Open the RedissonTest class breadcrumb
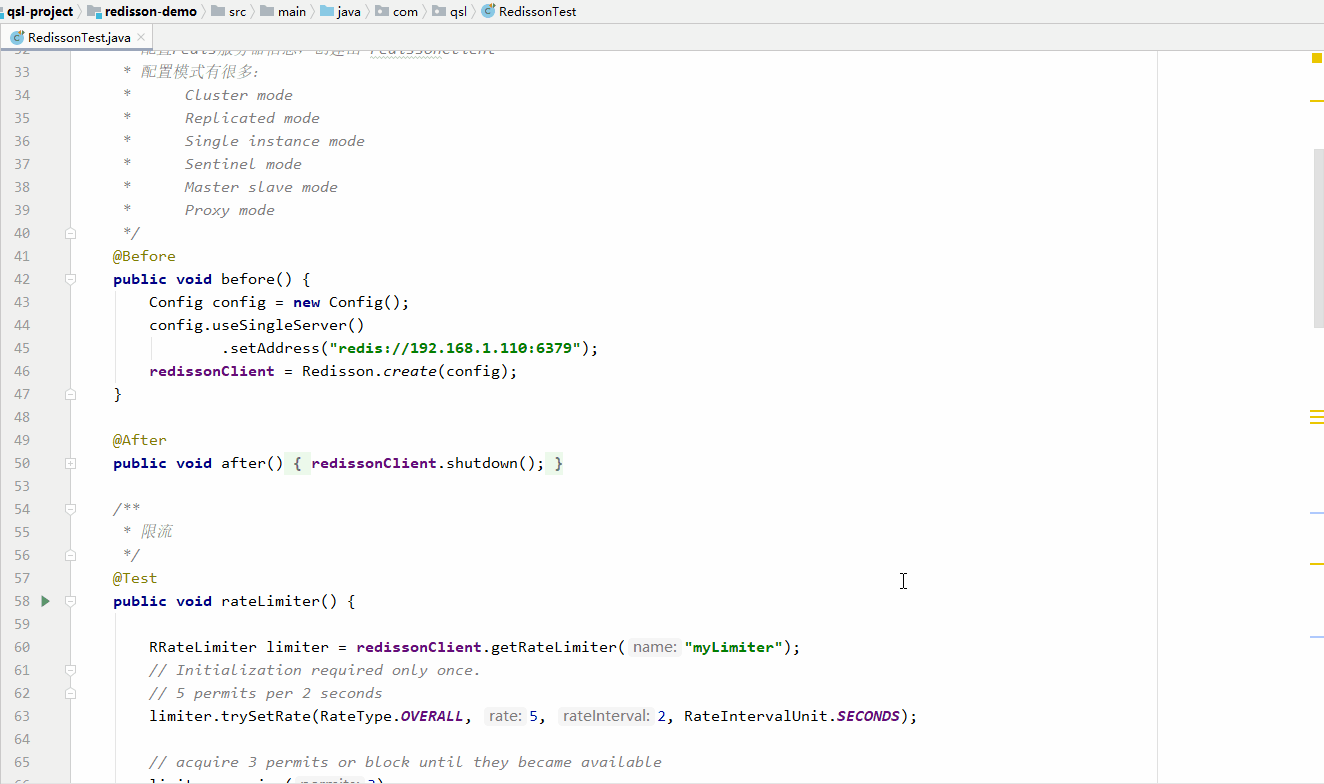The width and height of the screenshot is (1324, 784). [528, 12]
